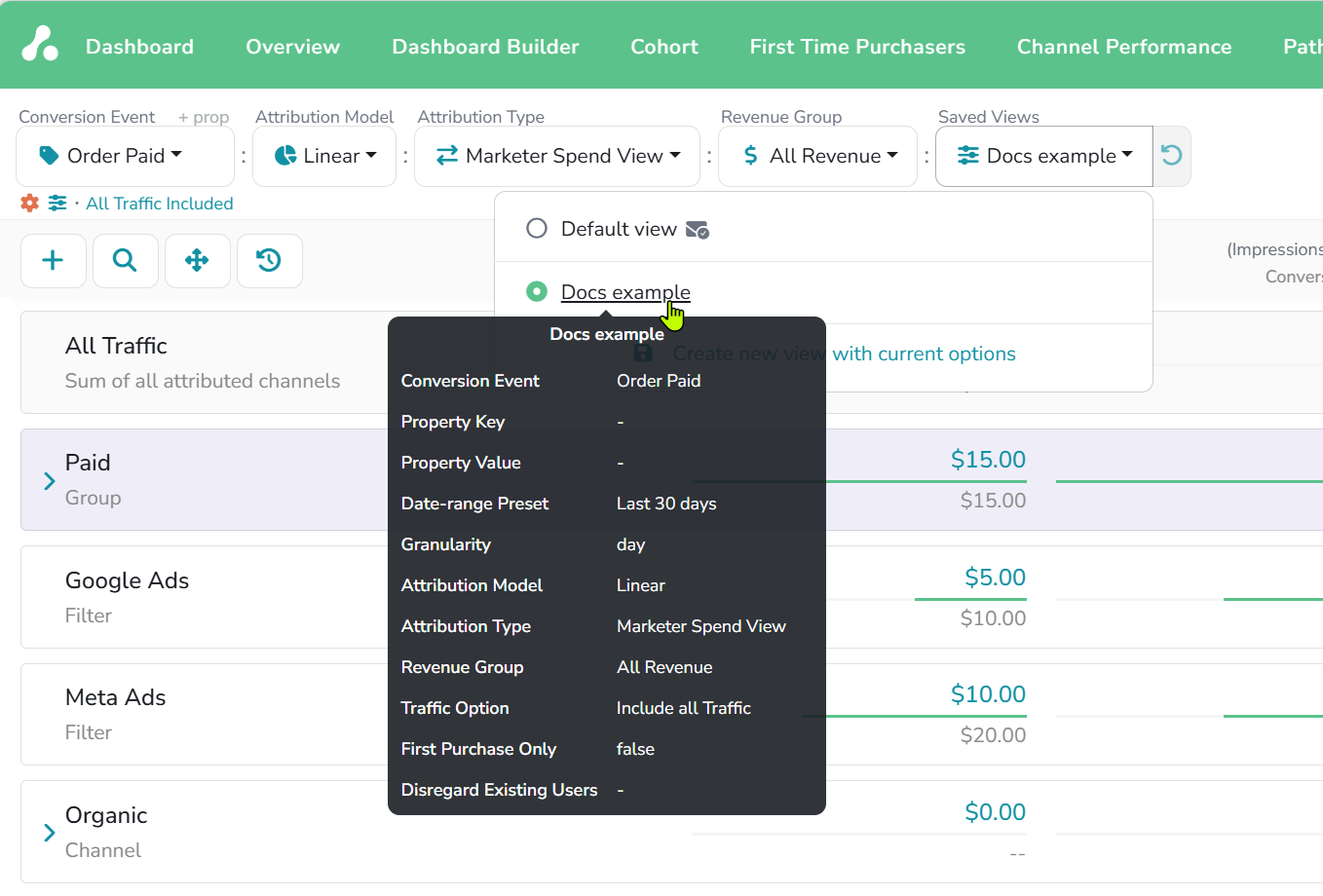
Task: Select the Meta Ads filter row name
Action: click(x=116, y=697)
